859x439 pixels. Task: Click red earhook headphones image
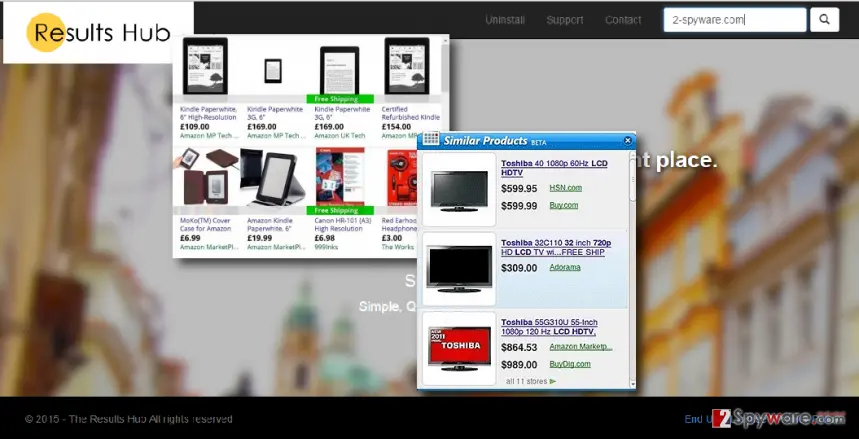pos(402,178)
